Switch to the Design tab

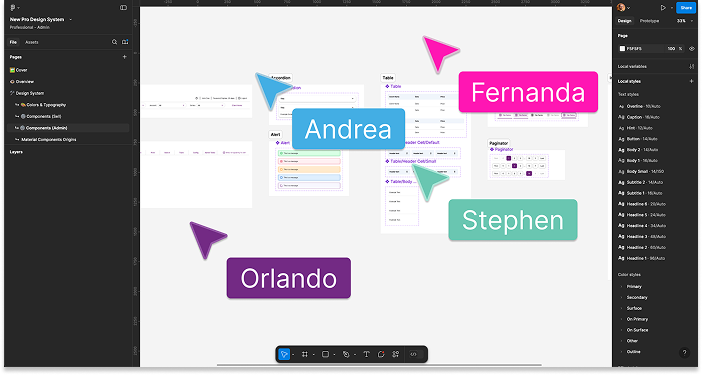(x=625, y=21)
